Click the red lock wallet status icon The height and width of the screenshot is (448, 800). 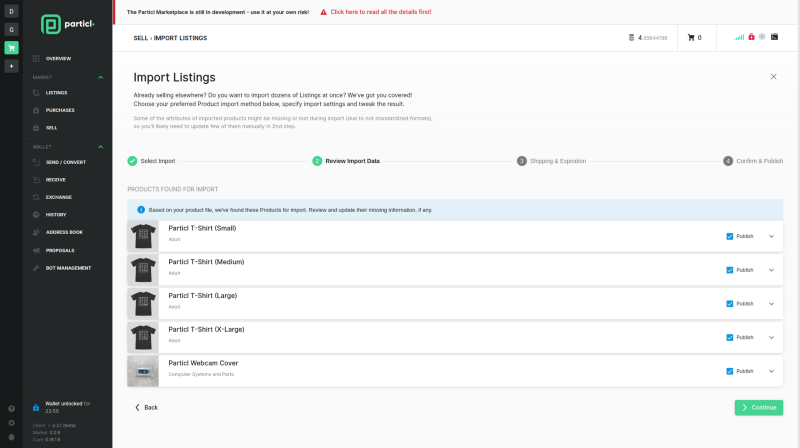pos(751,37)
